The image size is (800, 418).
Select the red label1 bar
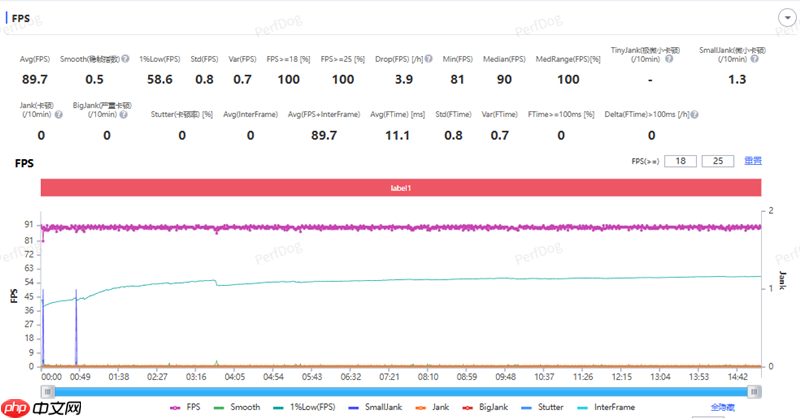(x=400, y=187)
